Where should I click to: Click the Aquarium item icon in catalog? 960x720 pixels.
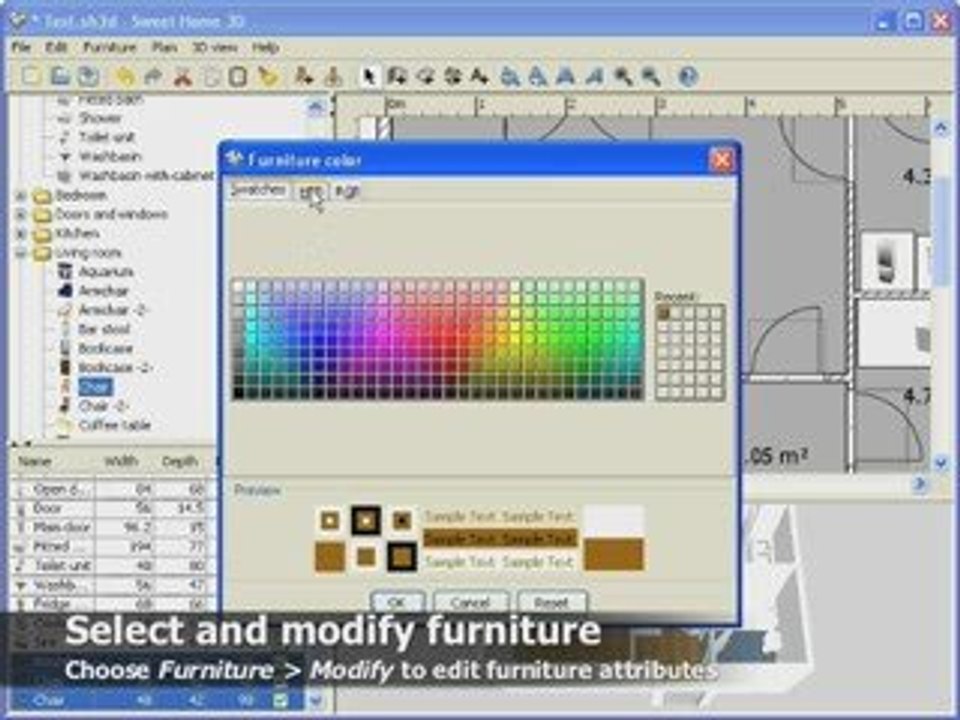click(x=65, y=271)
